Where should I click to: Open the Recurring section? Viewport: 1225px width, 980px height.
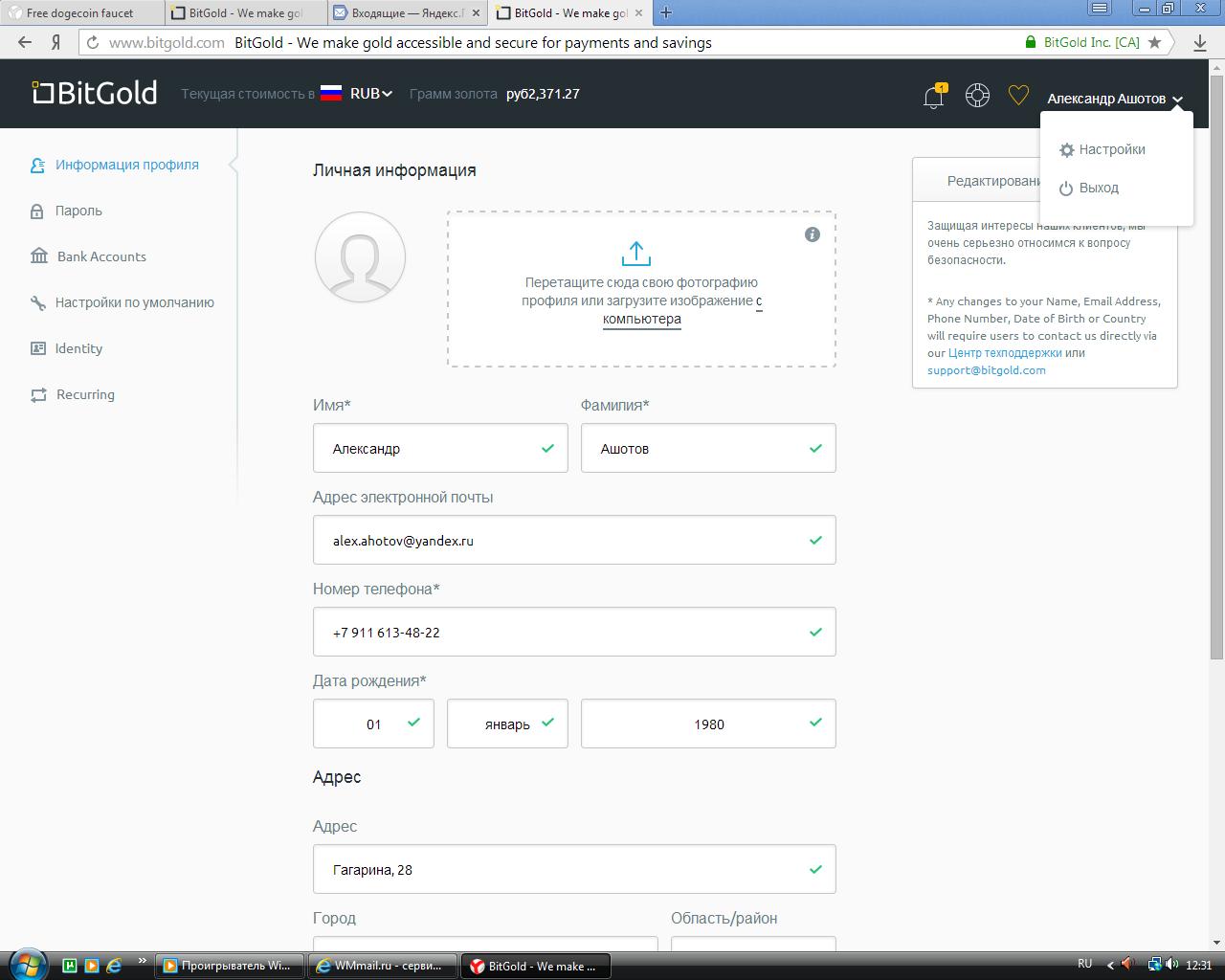tap(72, 394)
